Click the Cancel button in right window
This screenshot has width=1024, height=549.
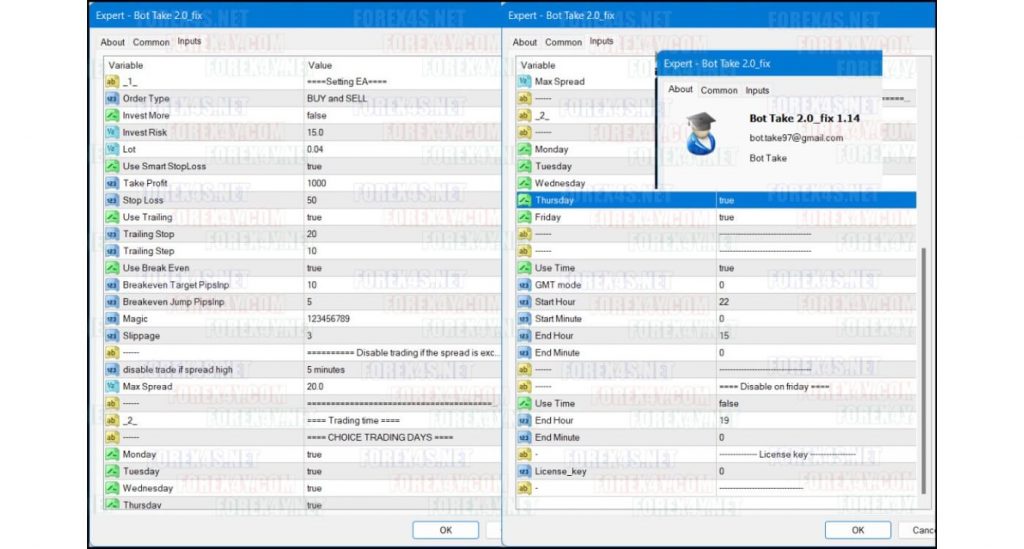coord(918,530)
